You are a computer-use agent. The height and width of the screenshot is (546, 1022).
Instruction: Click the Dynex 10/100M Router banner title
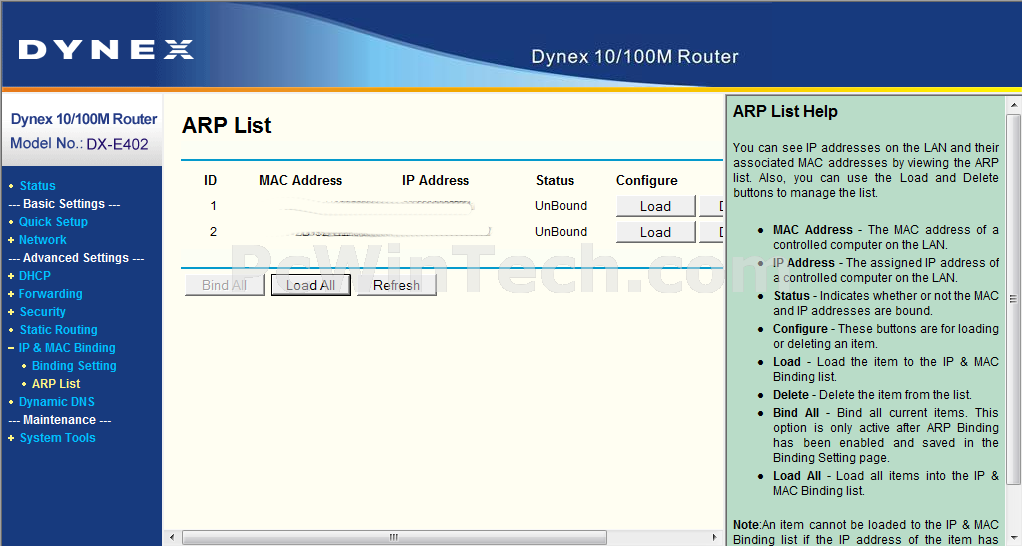(x=635, y=57)
